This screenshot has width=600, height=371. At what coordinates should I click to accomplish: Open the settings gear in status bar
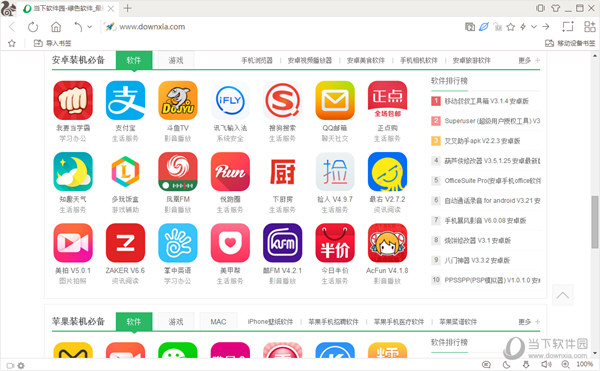point(21,366)
